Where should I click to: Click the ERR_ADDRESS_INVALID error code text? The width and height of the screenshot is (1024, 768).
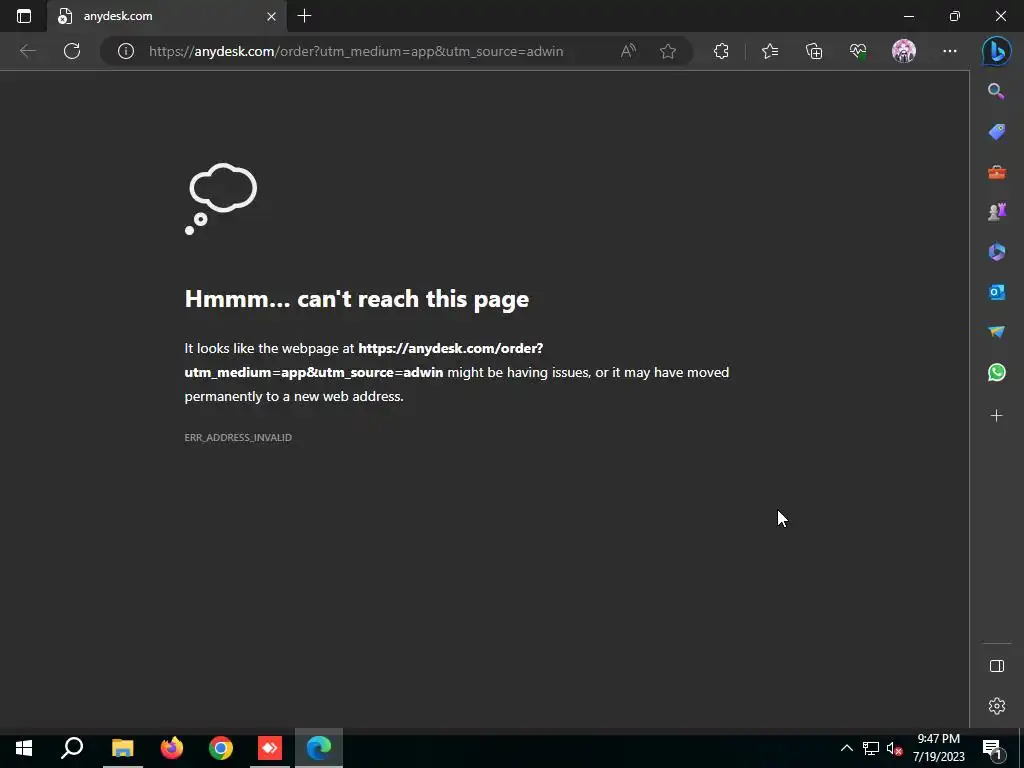pos(238,438)
